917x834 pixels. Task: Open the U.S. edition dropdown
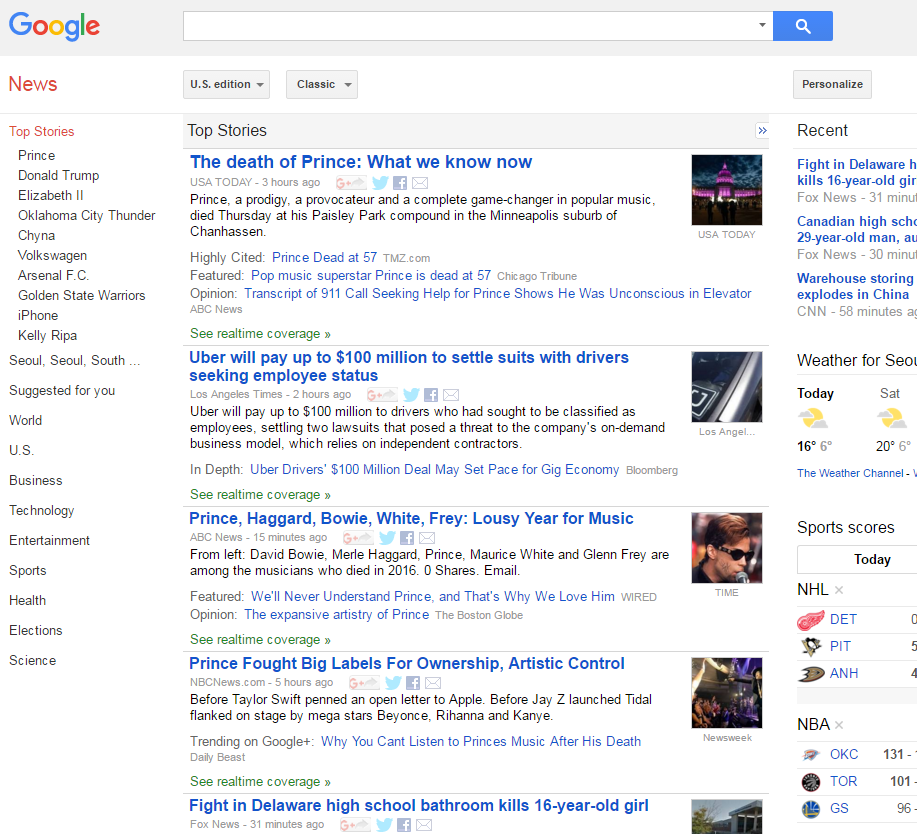point(226,84)
